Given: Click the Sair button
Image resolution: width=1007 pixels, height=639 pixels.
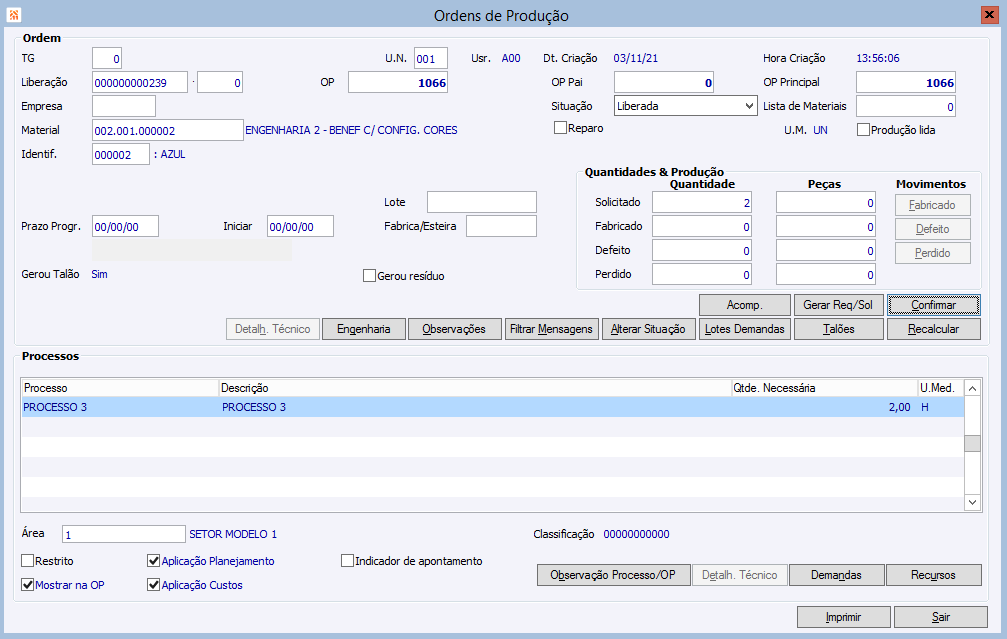Looking at the screenshot, I should 941,617.
